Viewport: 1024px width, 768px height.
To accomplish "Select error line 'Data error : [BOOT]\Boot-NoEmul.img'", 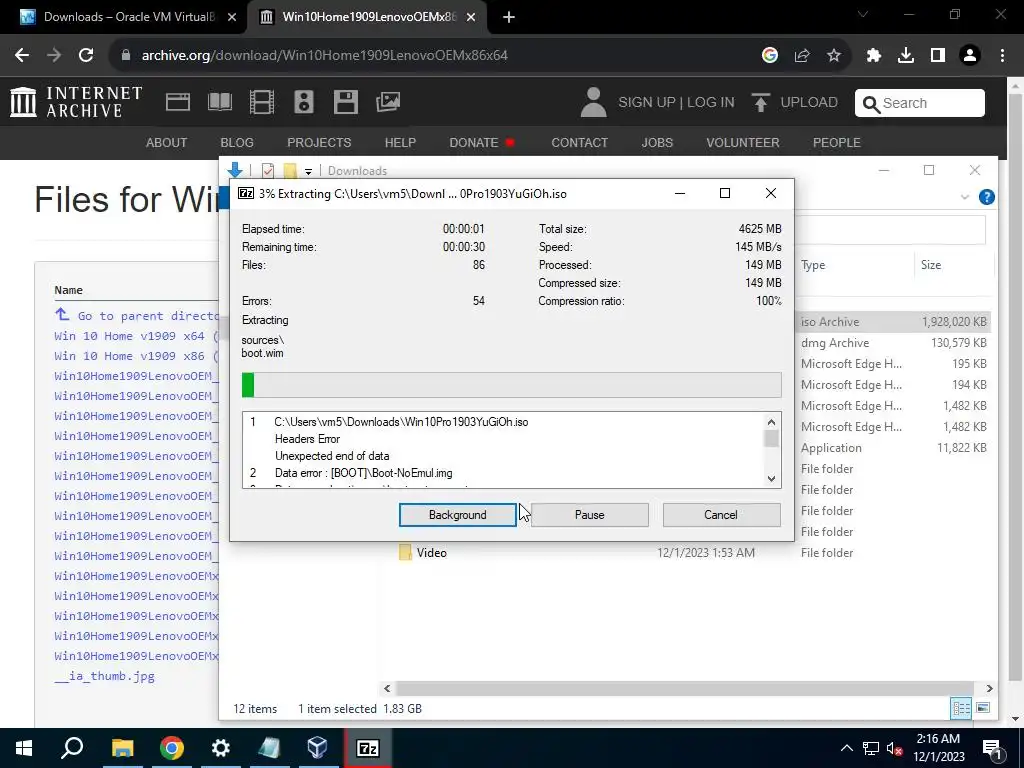I will (x=363, y=473).
